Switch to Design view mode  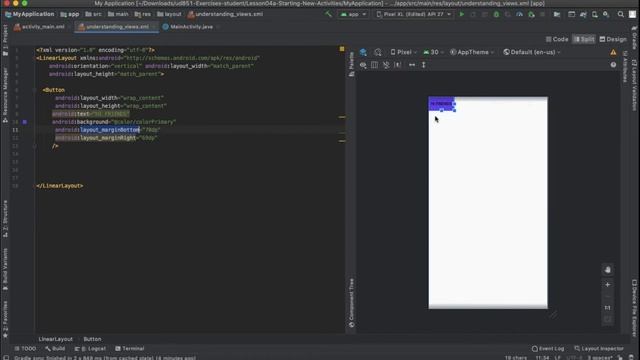coord(613,39)
